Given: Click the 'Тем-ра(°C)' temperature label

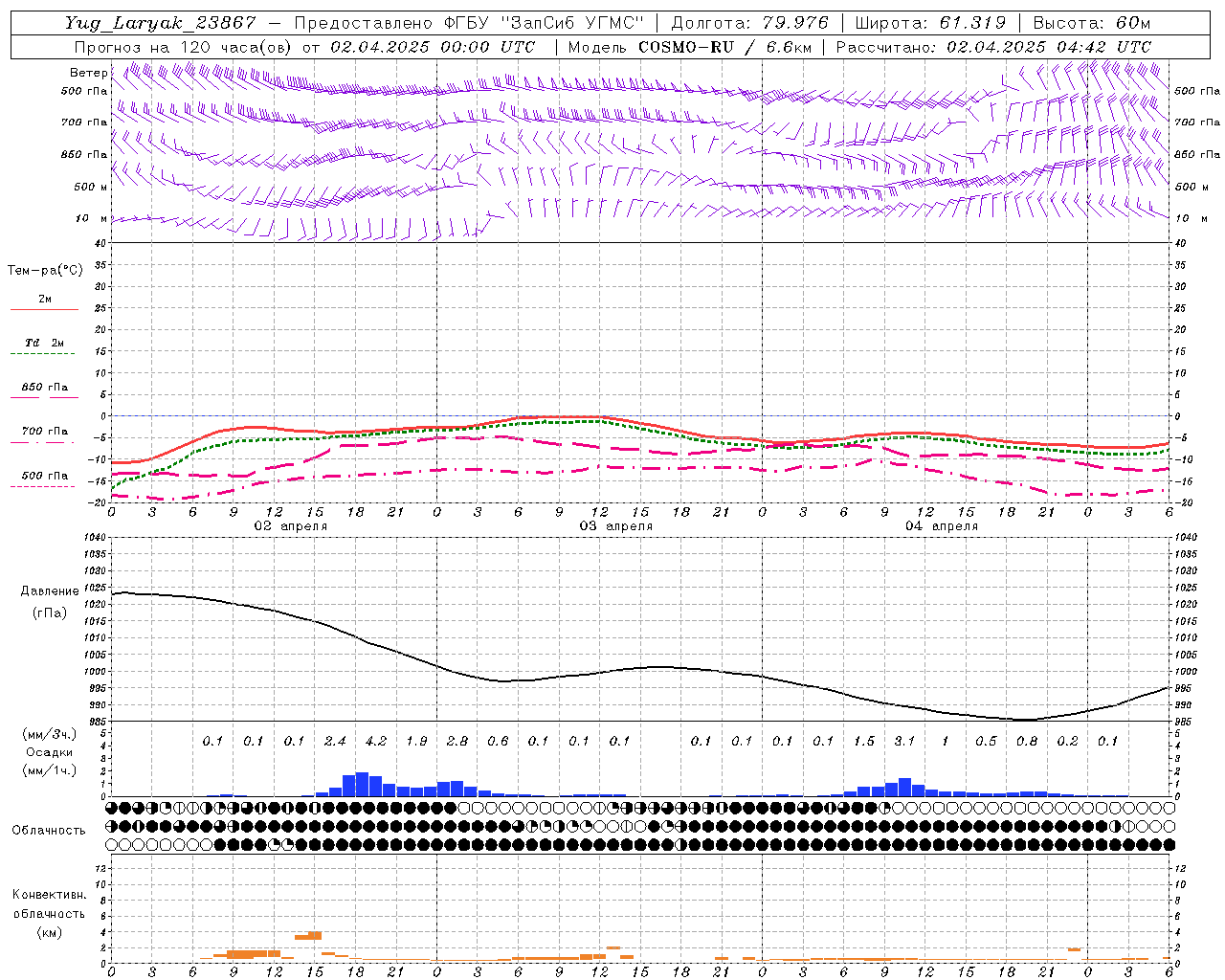Looking at the screenshot, I should coord(45,271).
